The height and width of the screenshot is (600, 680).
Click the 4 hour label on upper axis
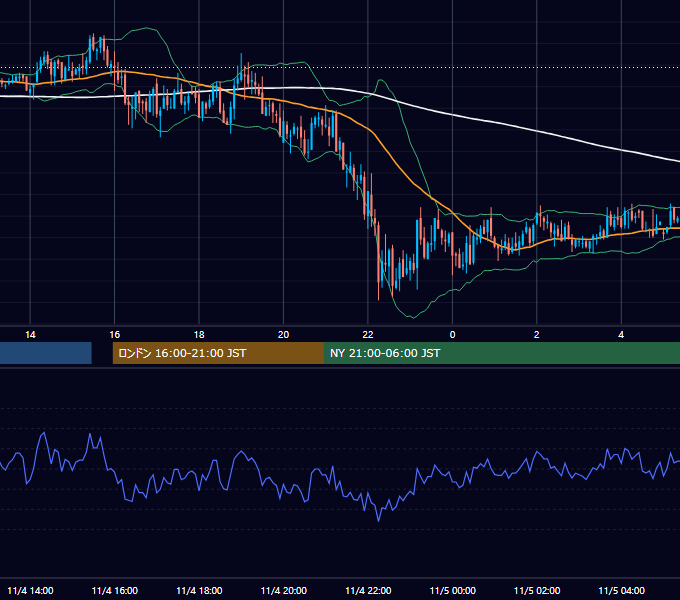point(621,335)
